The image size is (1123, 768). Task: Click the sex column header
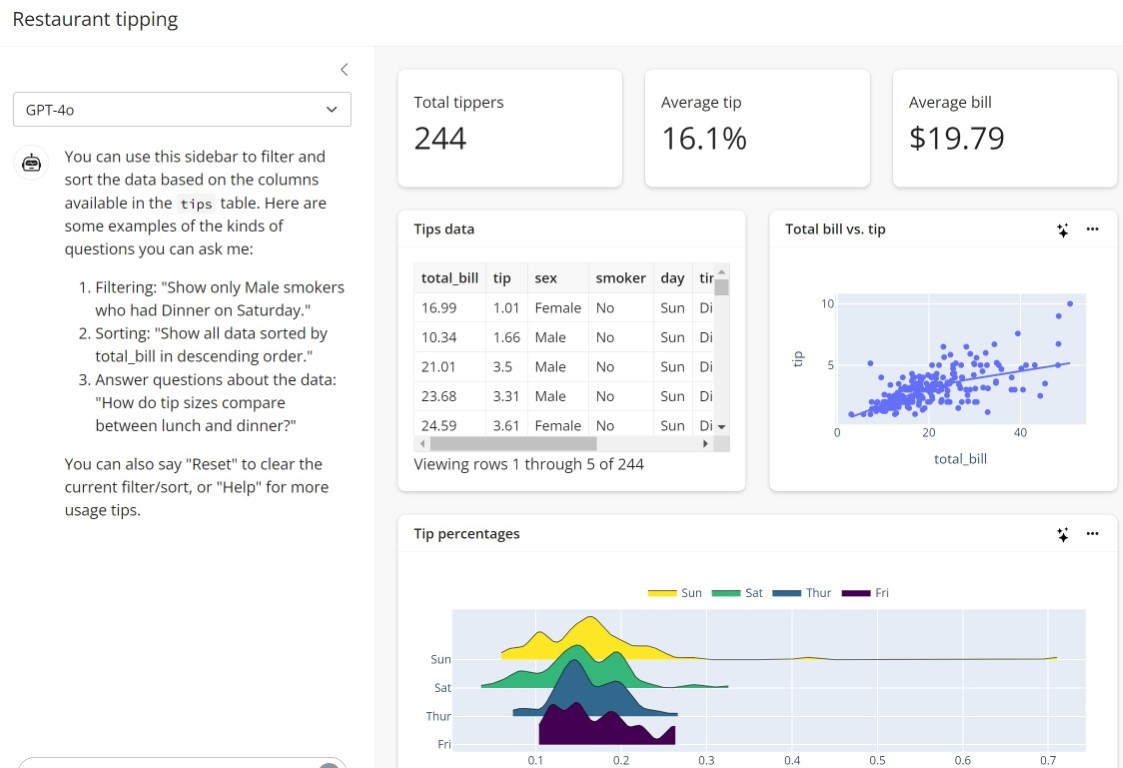[x=546, y=278]
